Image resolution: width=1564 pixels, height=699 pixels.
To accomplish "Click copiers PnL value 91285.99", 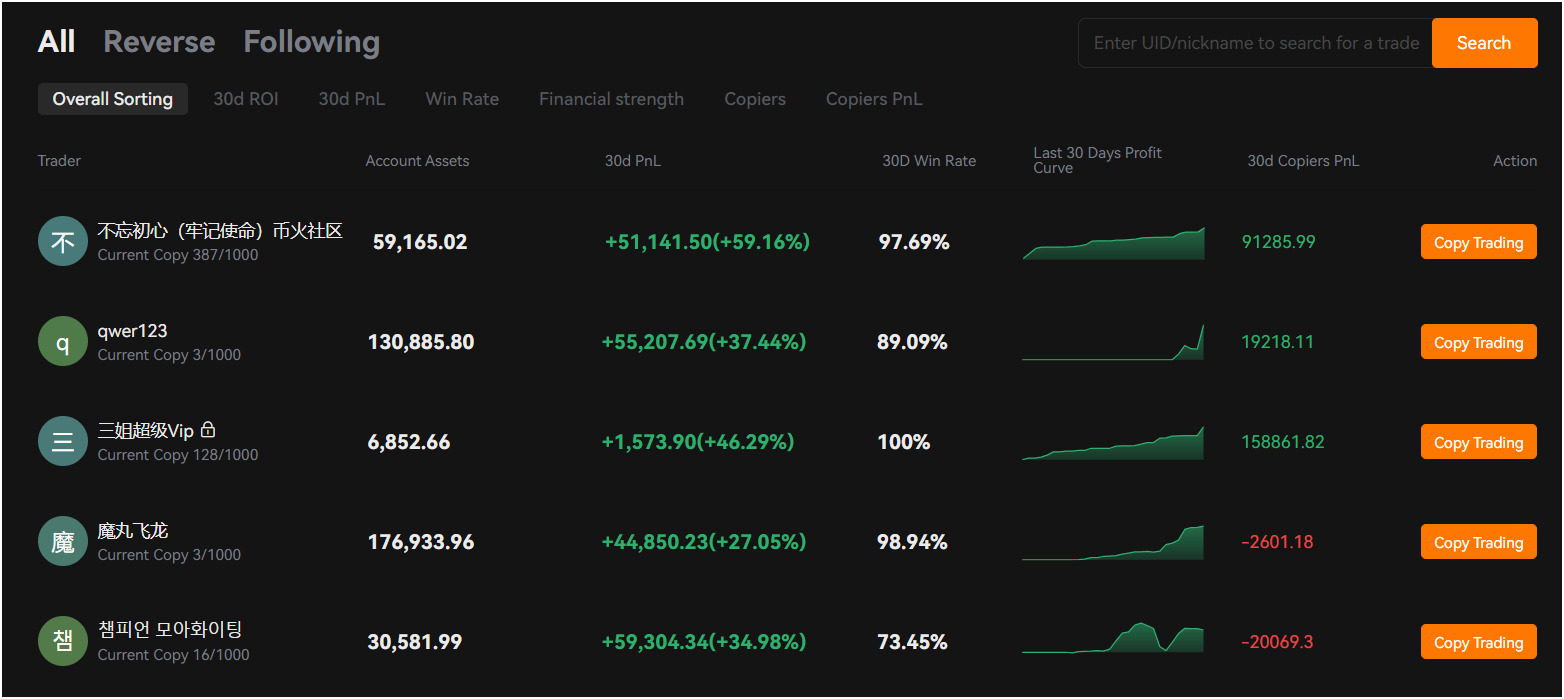I will pyautogui.click(x=1278, y=242).
